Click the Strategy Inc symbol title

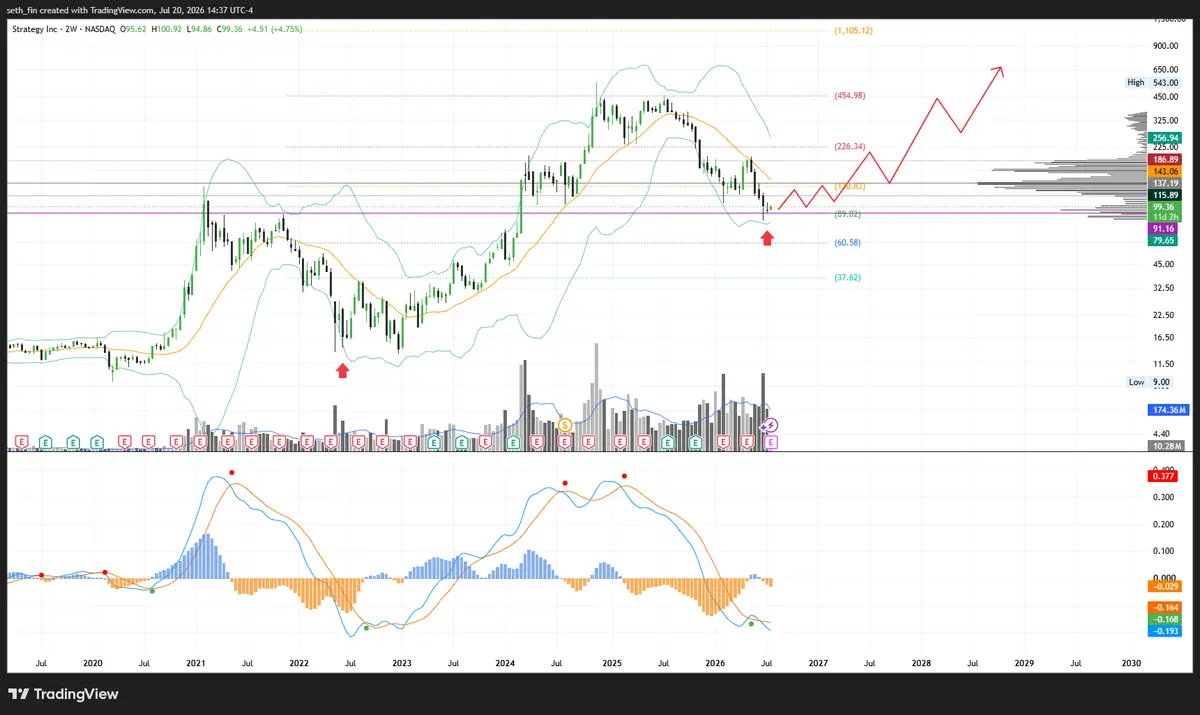click(37, 30)
